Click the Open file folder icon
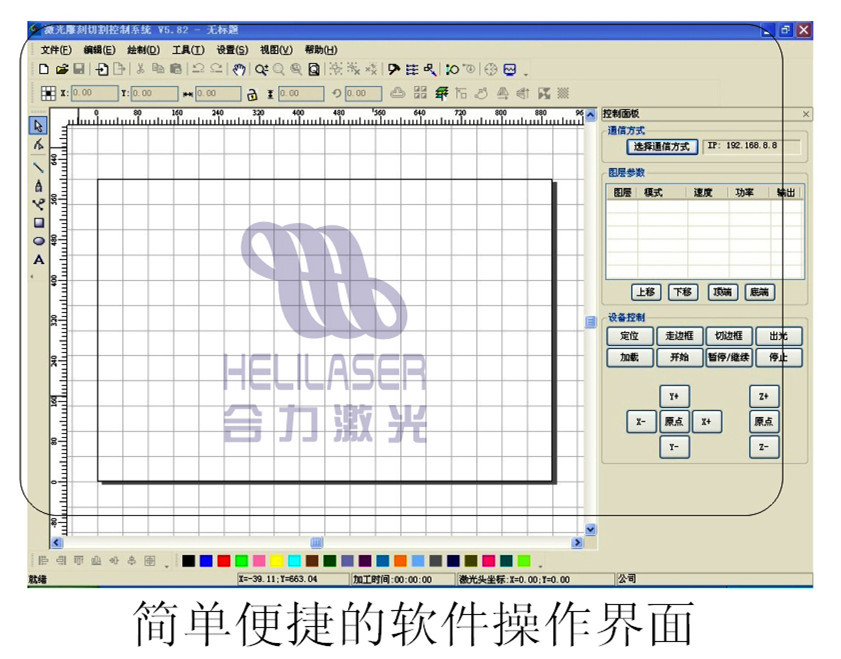 click(x=62, y=69)
